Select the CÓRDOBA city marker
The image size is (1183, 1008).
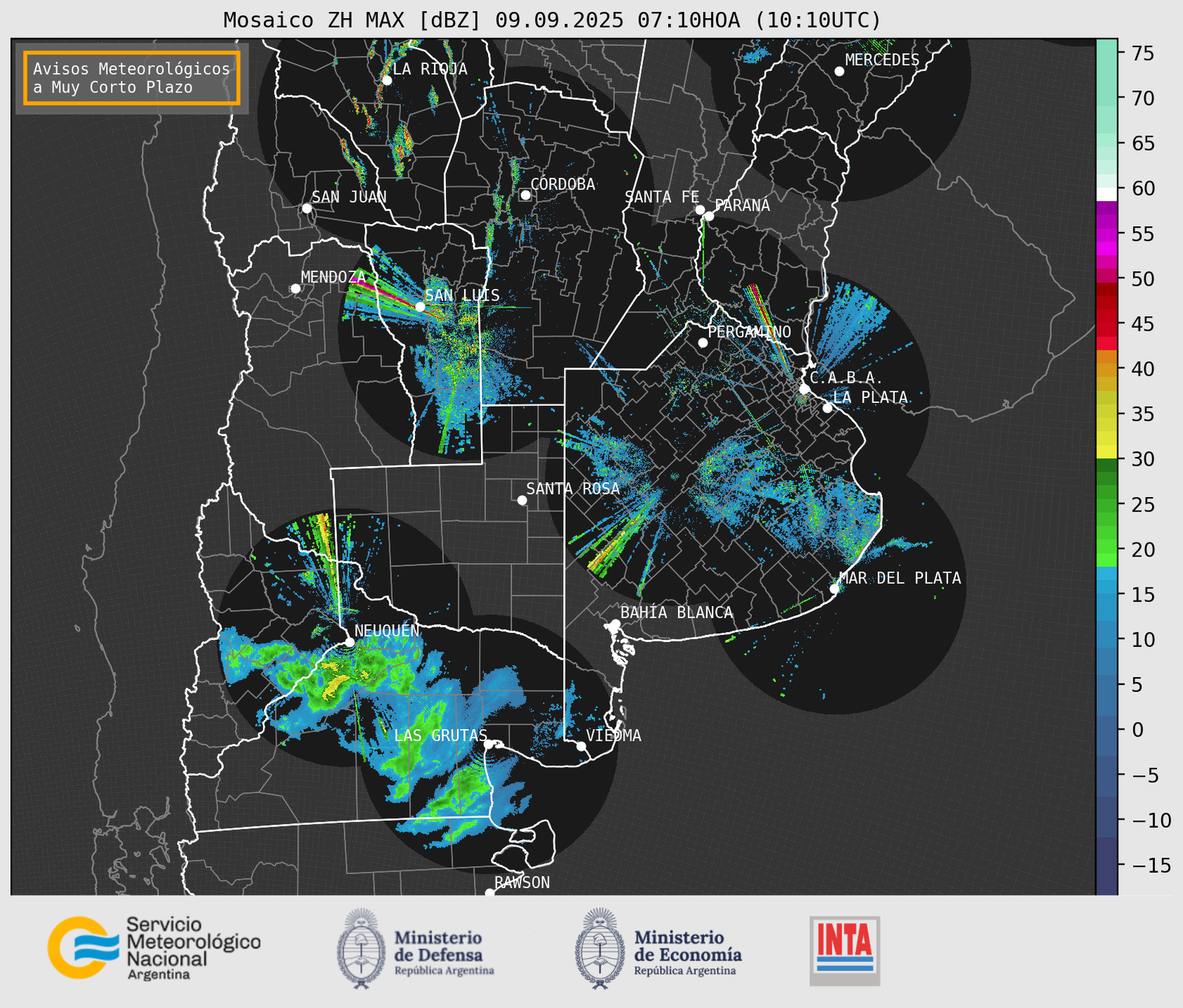point(525,195)
